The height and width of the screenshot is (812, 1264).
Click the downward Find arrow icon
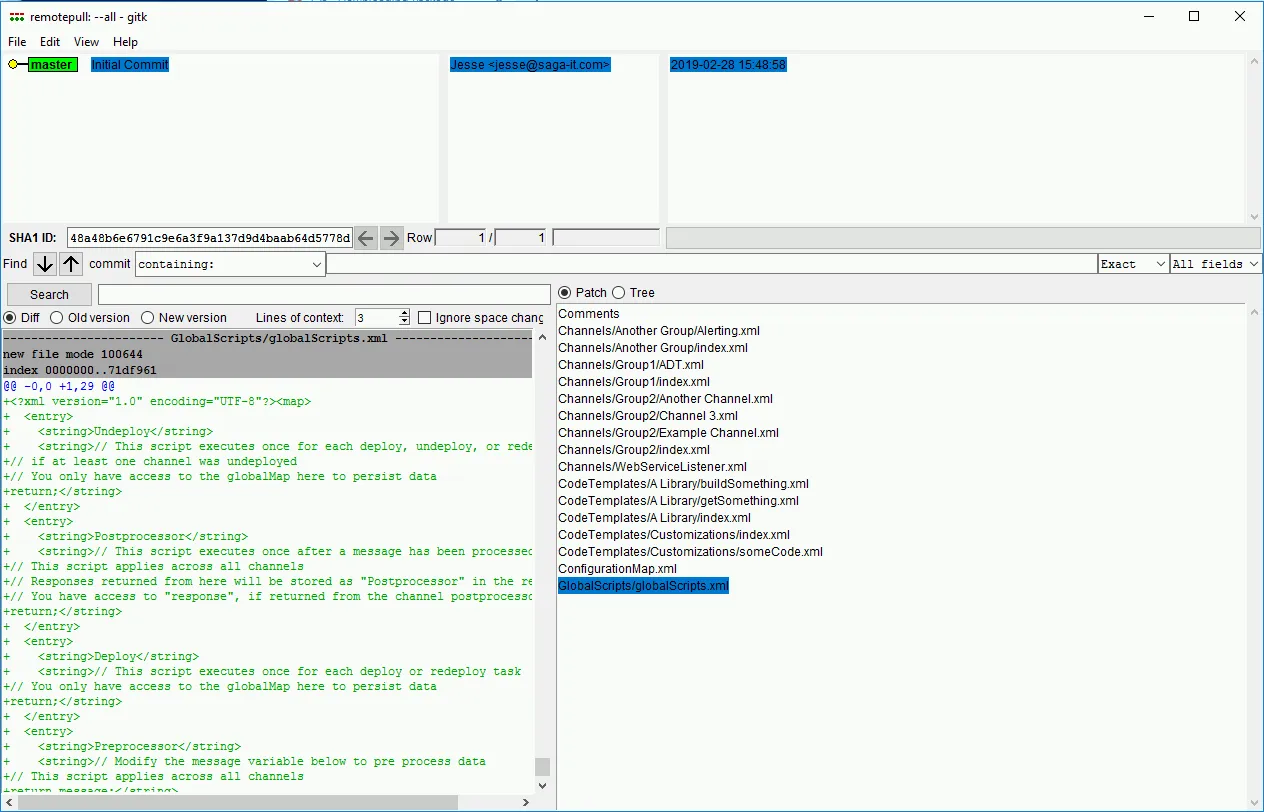pyautogui.click(x=44, y=264)
